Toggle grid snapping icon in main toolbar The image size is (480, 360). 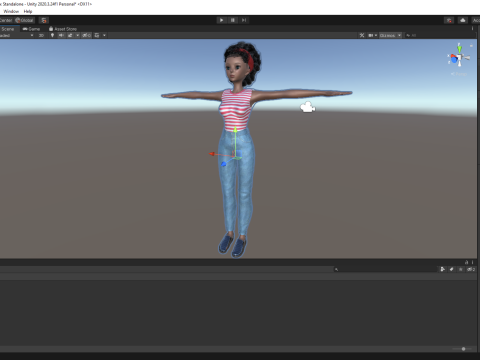pyautogui.click(x=44, y=20)
